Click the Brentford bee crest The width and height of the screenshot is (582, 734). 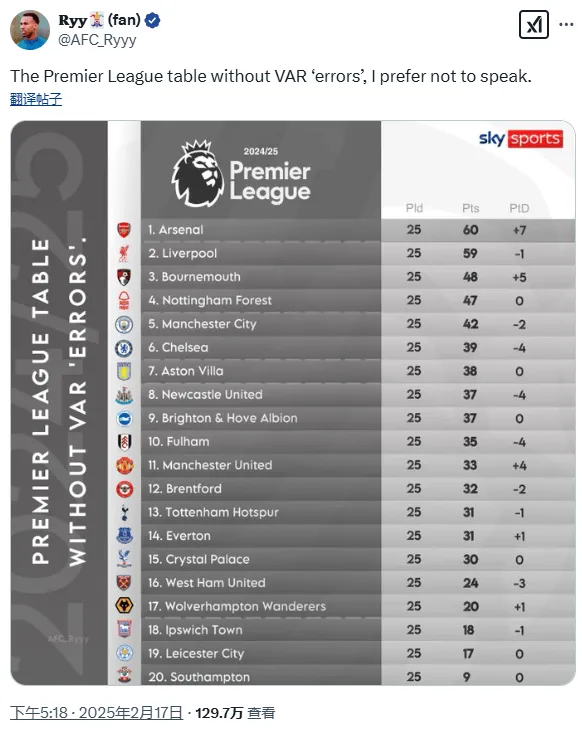tap(125, 489)
